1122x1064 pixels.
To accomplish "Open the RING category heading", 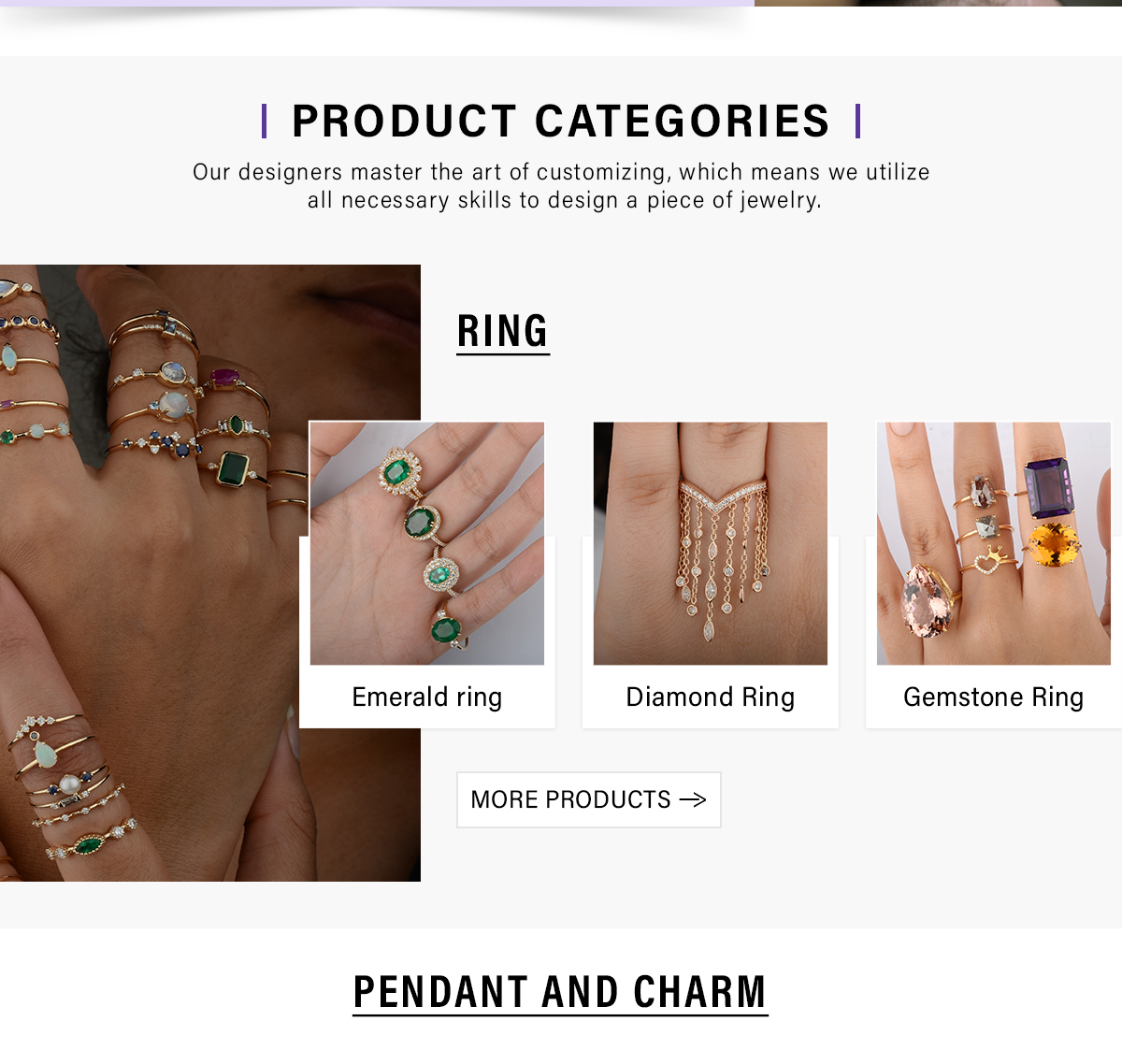I will (503, 332).
